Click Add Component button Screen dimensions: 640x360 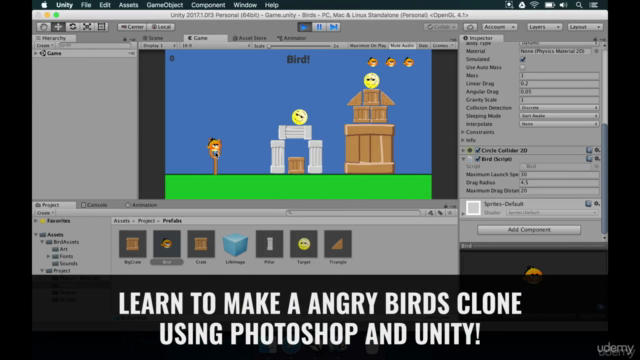pos(529,230)
